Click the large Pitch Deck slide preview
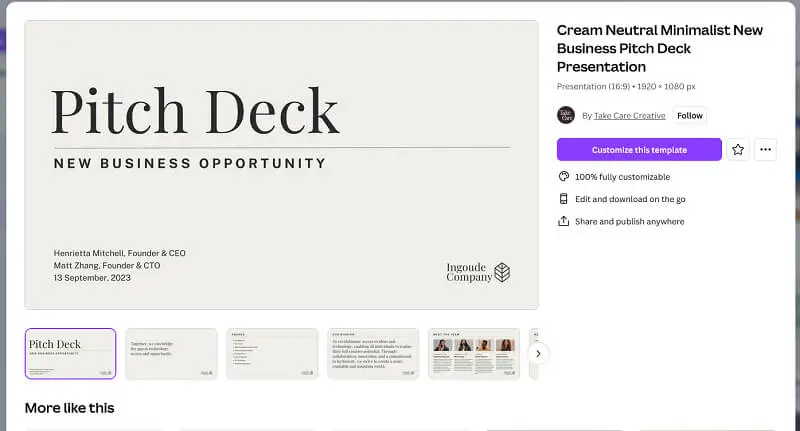Screen dimensions: 800x431 (x=282, y=165)
